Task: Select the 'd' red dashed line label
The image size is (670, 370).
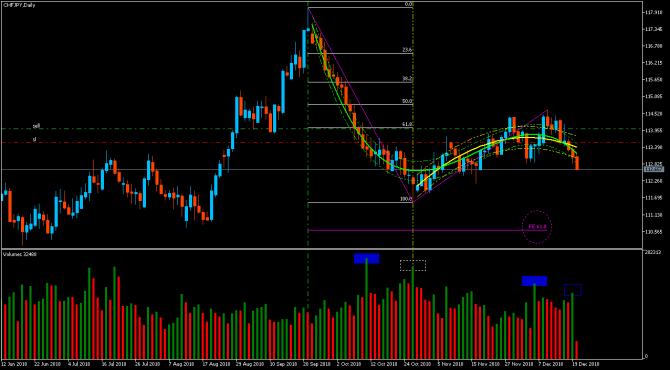Action: (x=35, y=139)
